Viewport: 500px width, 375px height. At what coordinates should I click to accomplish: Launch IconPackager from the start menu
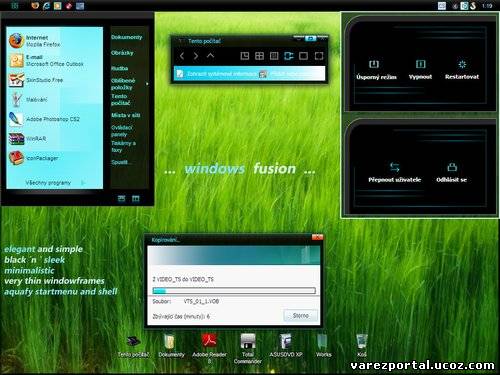click(33, 158)
